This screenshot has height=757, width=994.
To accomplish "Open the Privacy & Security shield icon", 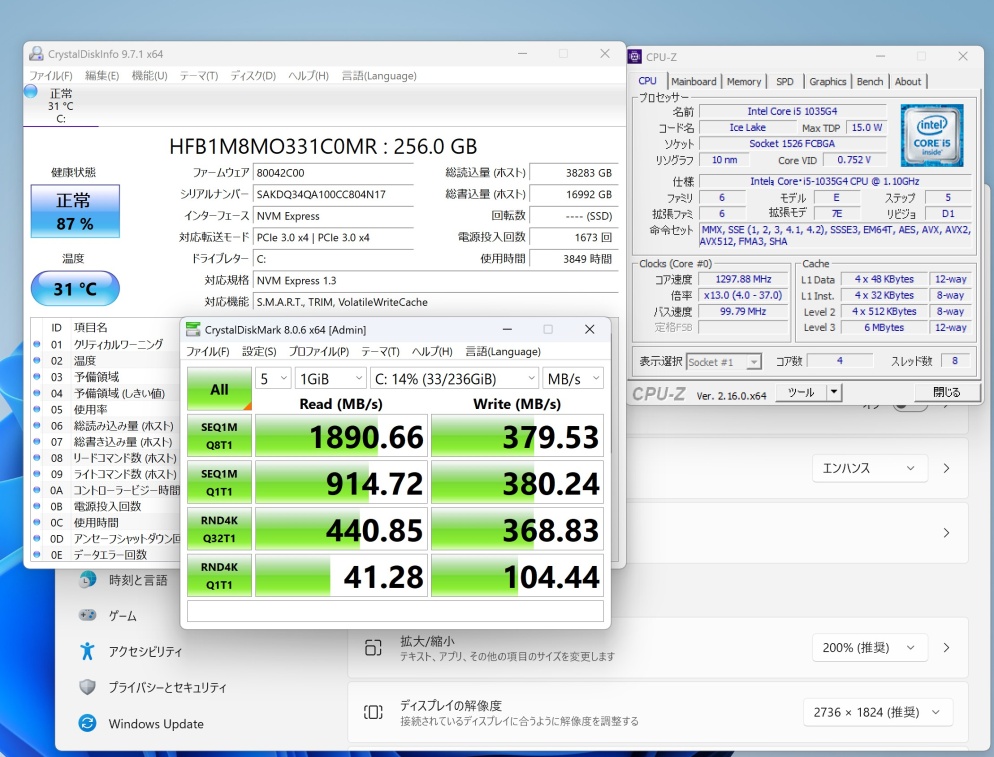I will (88, 688).
